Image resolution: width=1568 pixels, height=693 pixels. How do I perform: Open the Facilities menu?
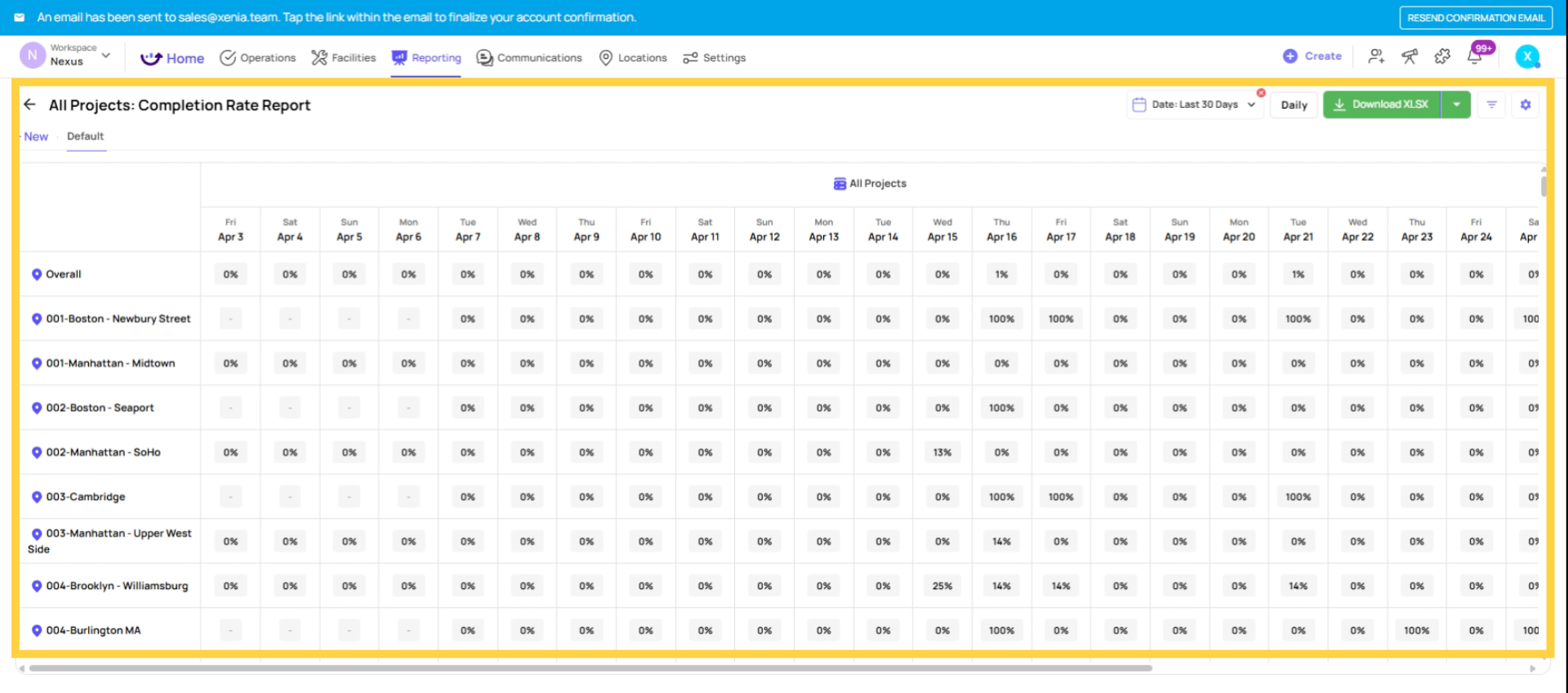click(x=344, y=58)
